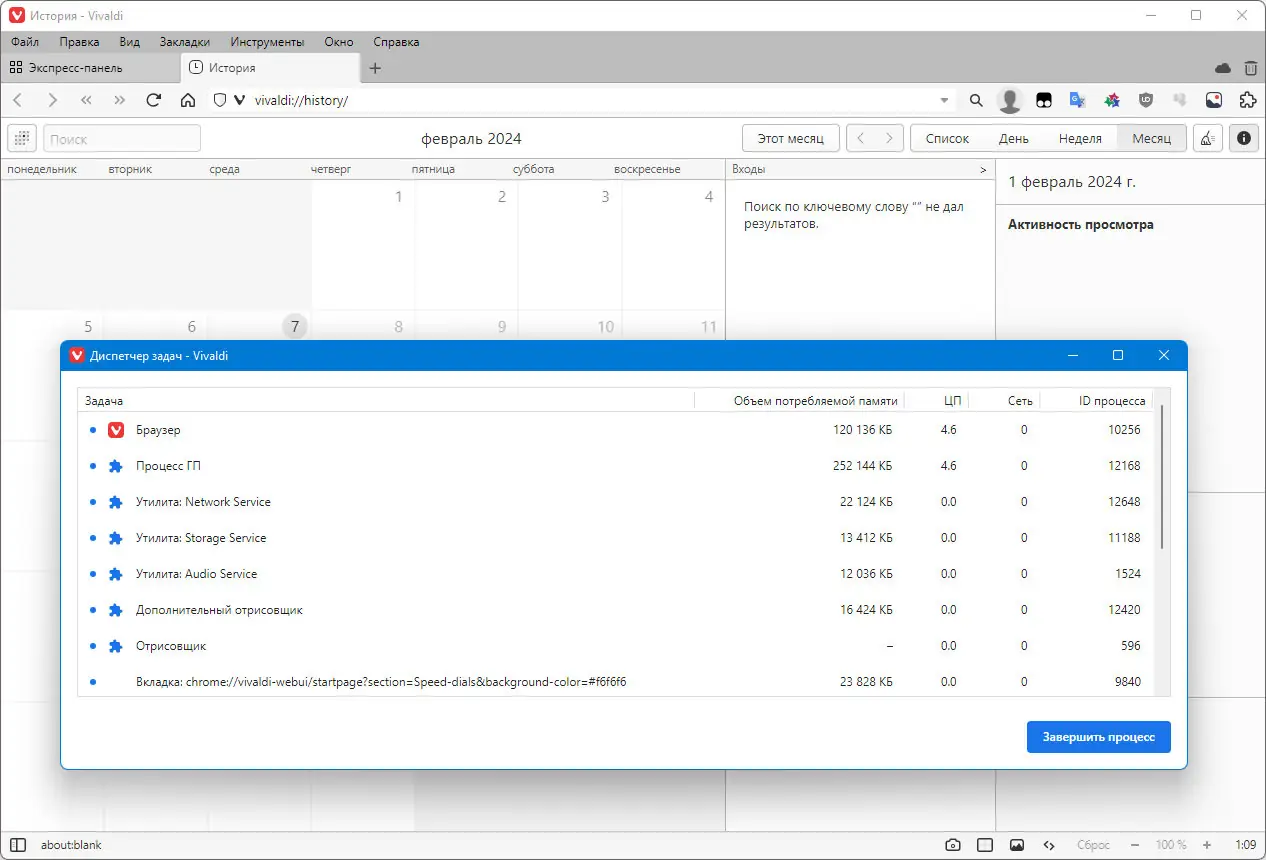Open the uBlock Origin shield extension
The height and width of the screenshot is (860, 1266).
tap(1146, 100)
